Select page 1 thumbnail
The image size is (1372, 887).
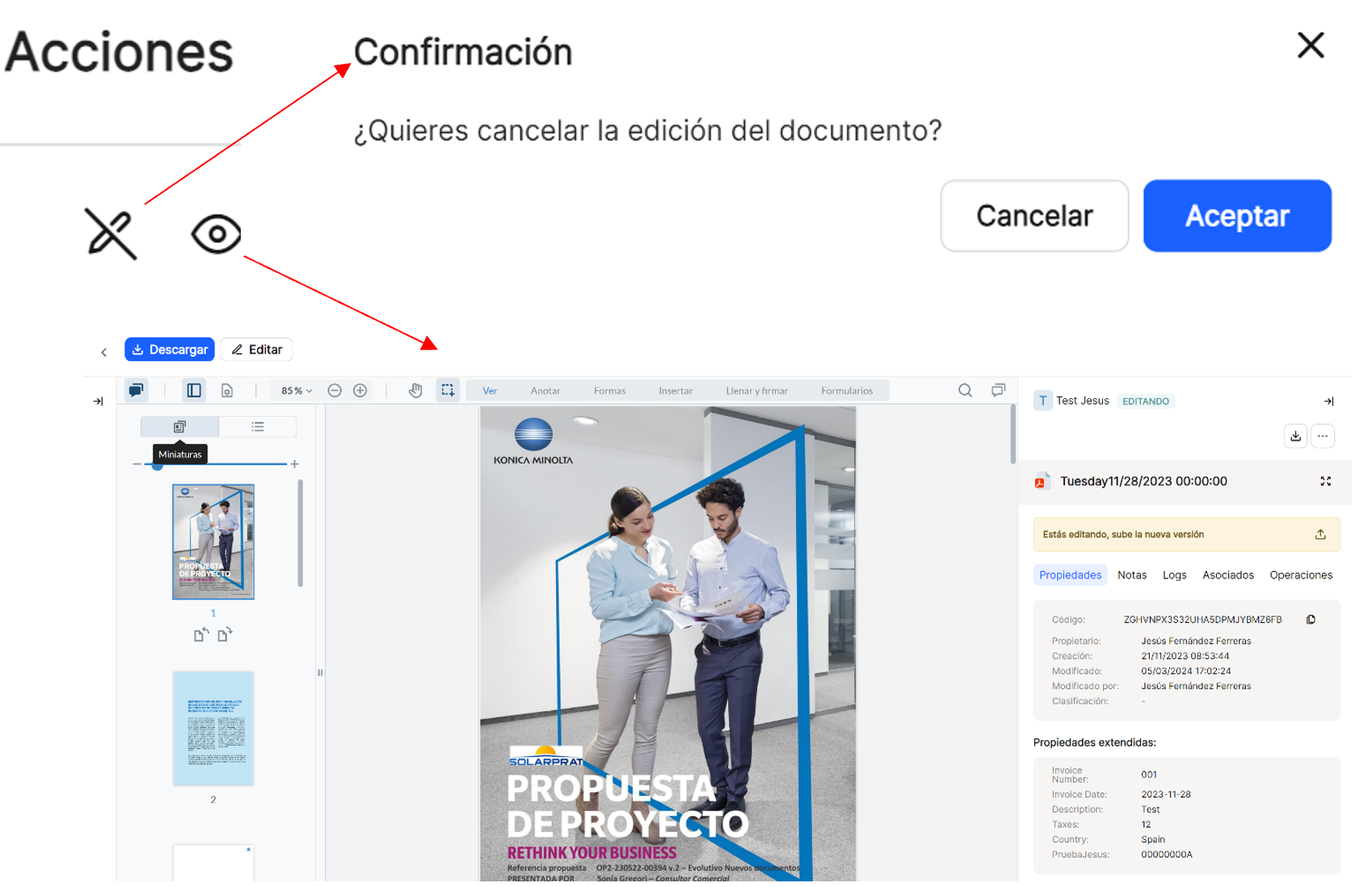tap(213, 542)
